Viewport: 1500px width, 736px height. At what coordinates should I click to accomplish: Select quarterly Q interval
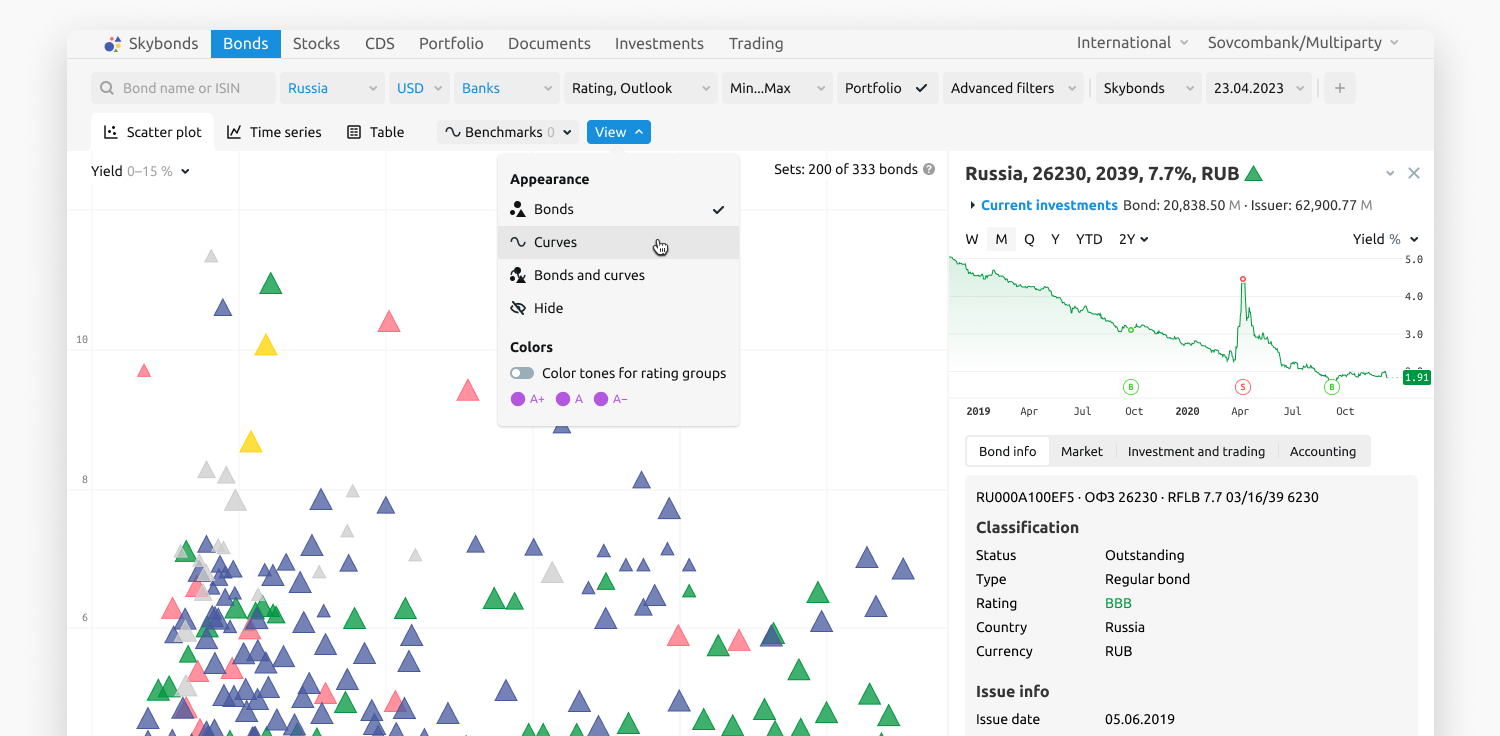[1029, 239]
